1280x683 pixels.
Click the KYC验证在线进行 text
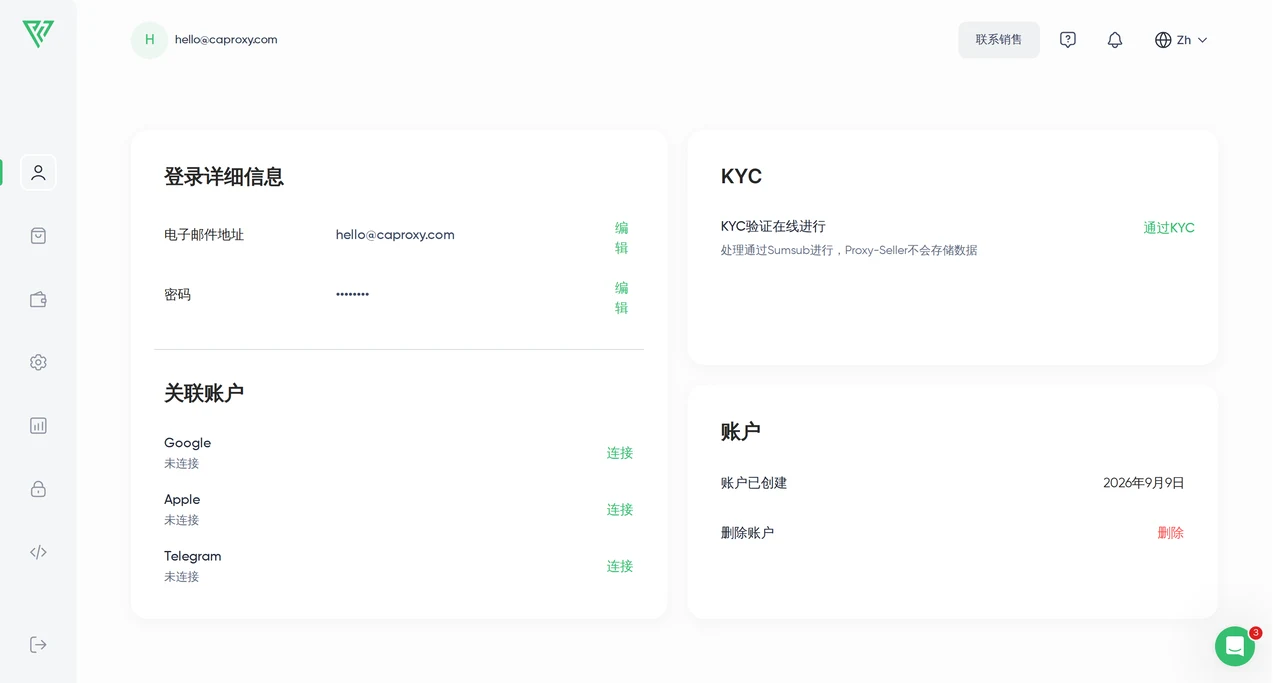(773, 227)
